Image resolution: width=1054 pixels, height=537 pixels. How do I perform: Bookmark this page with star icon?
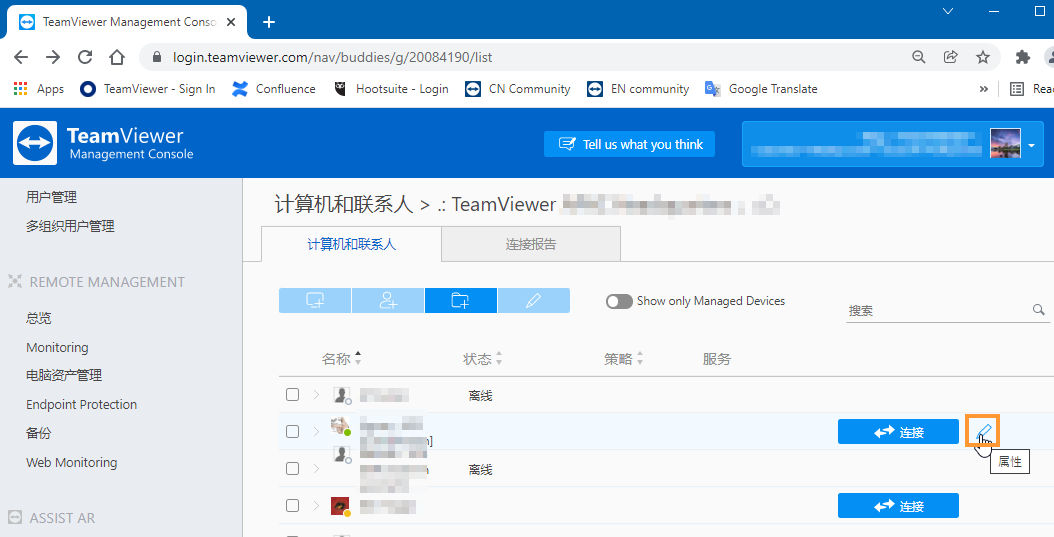click(983, 57)
